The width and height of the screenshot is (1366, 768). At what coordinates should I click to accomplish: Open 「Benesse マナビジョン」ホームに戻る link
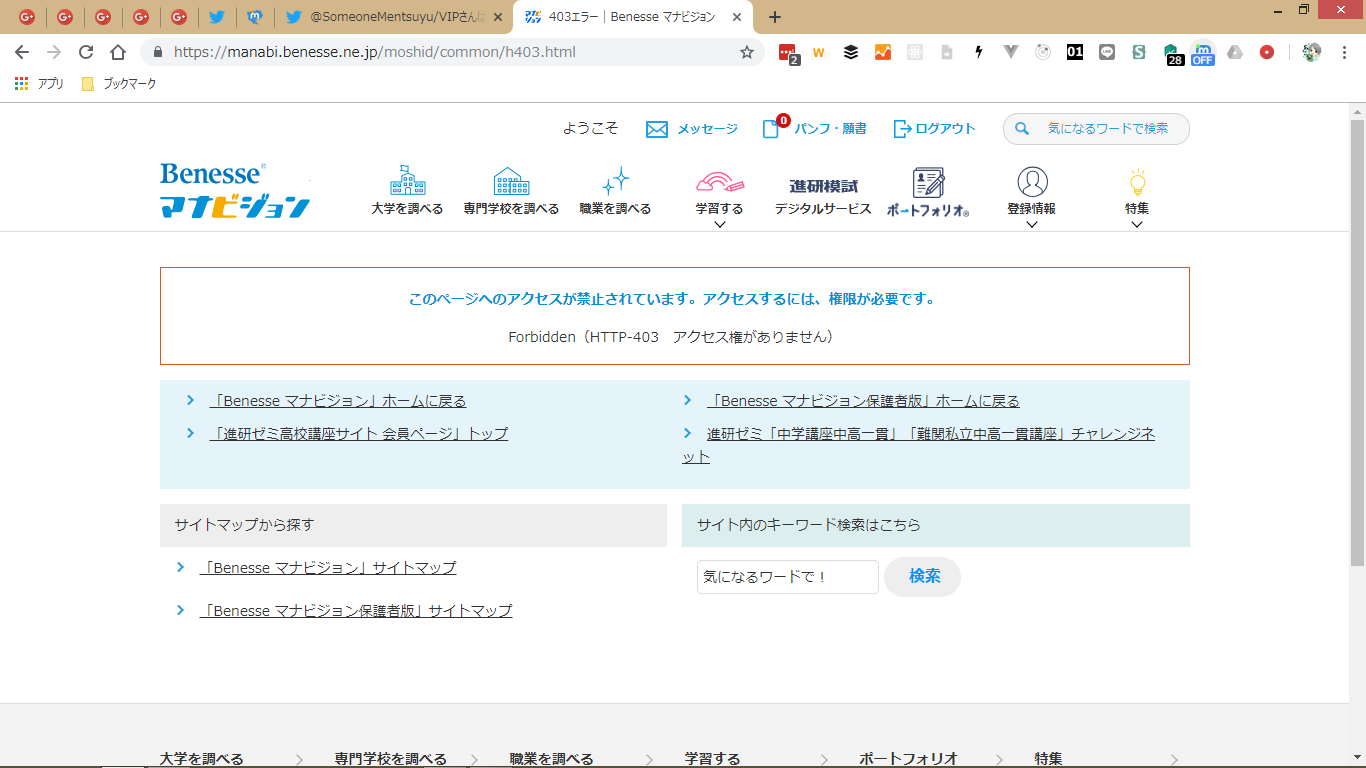[338, 401]
